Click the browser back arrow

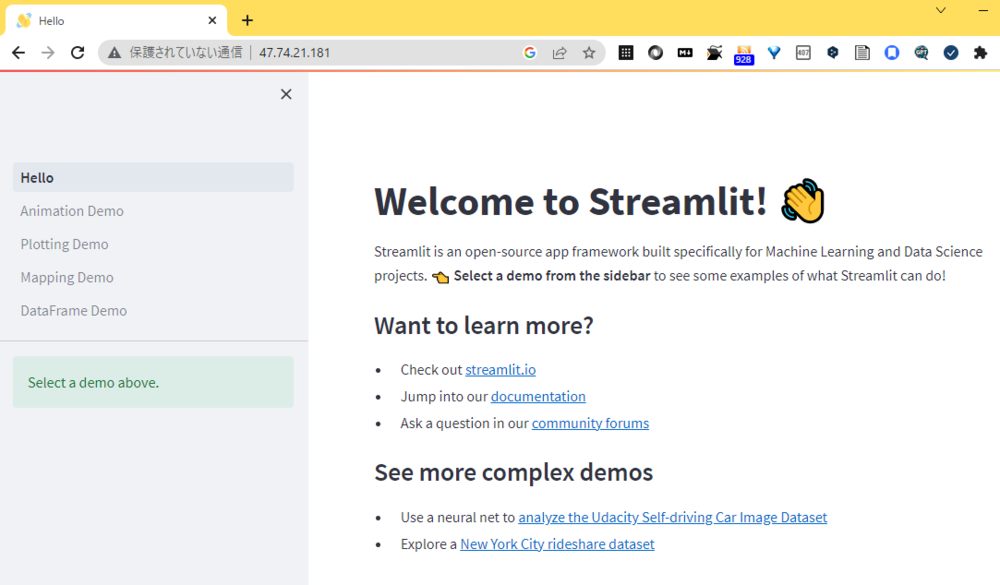click(18, 53)
